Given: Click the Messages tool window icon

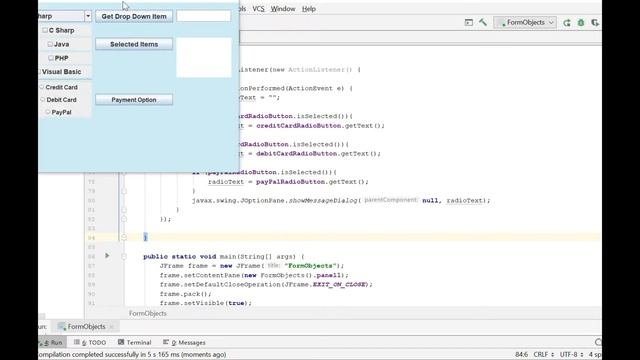Looking at the screenshot, I should 166,342.
